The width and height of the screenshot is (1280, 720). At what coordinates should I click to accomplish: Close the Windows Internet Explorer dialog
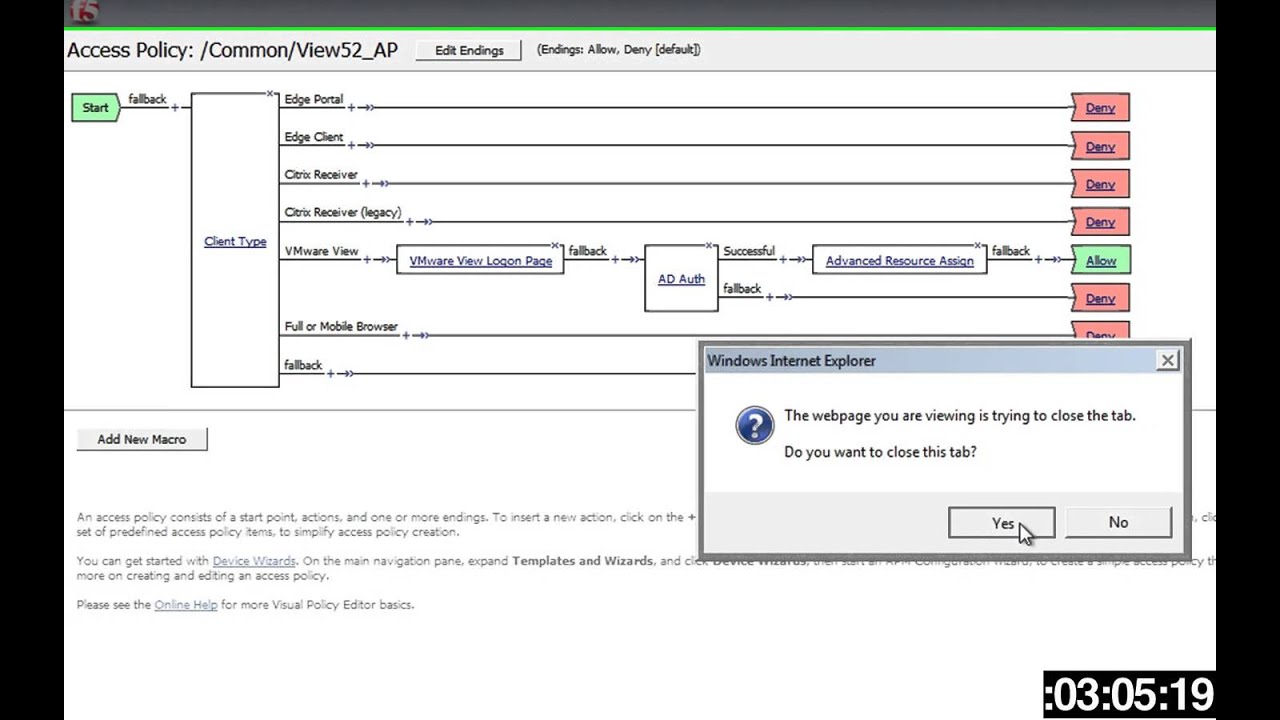(x=1167, y=360)
